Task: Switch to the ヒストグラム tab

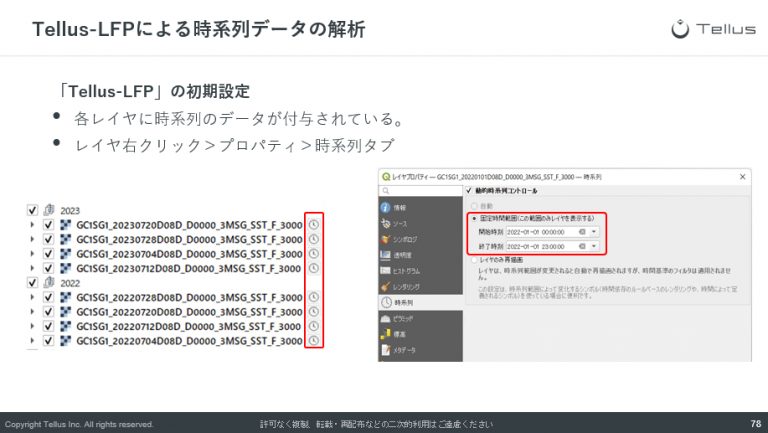Action: [421, 271]
